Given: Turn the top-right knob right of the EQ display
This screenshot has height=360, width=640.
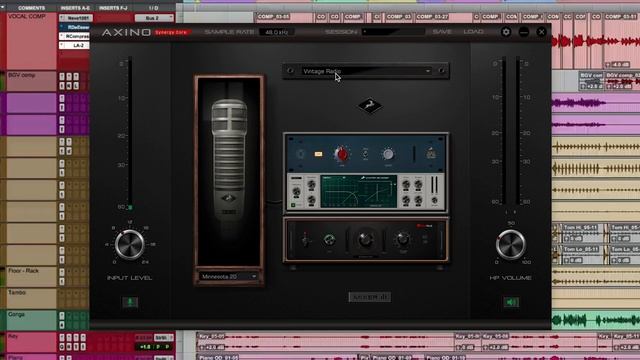Looking at the screenshot, I should (418, 184).
